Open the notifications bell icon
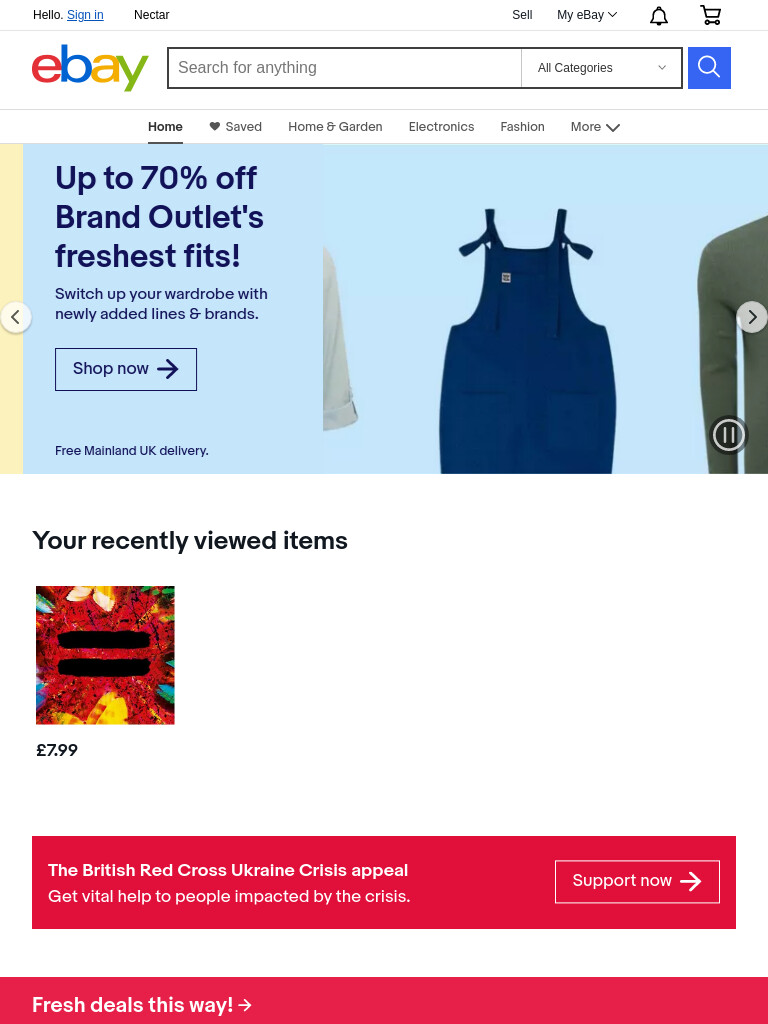 pyautogui.click(x=658, y=16)
